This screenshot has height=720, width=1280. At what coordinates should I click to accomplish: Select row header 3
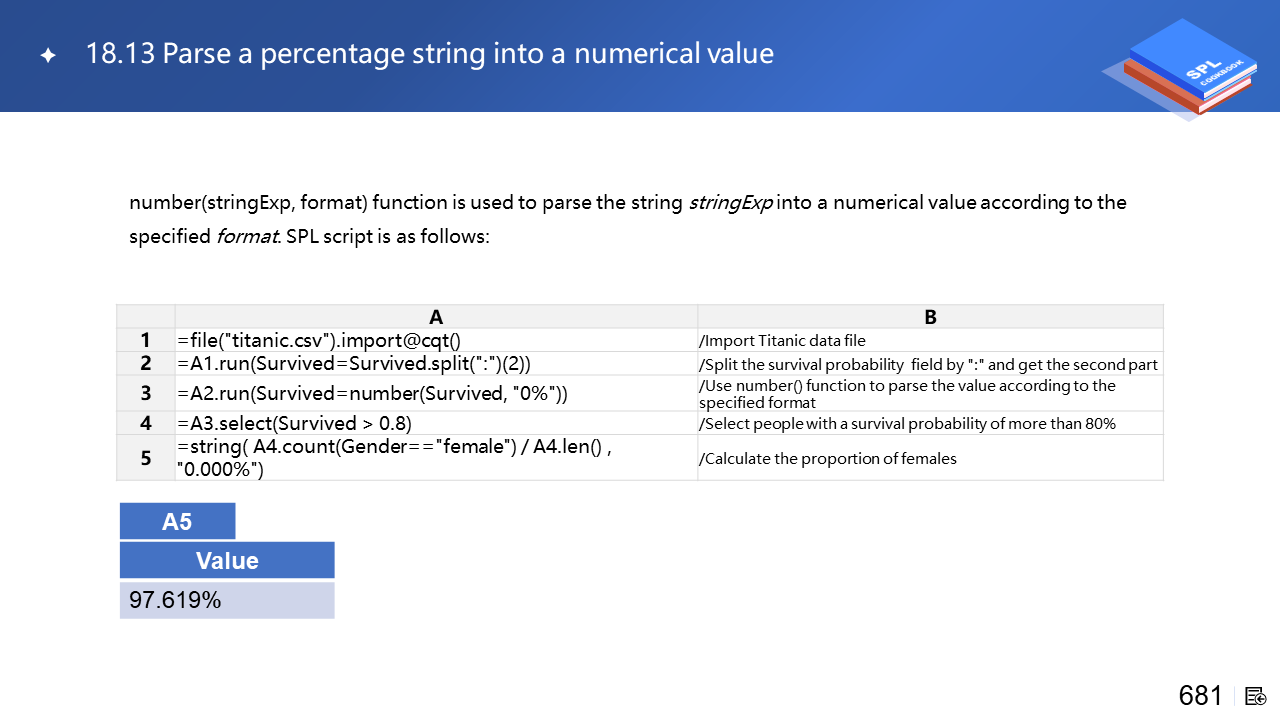point(146,393)
